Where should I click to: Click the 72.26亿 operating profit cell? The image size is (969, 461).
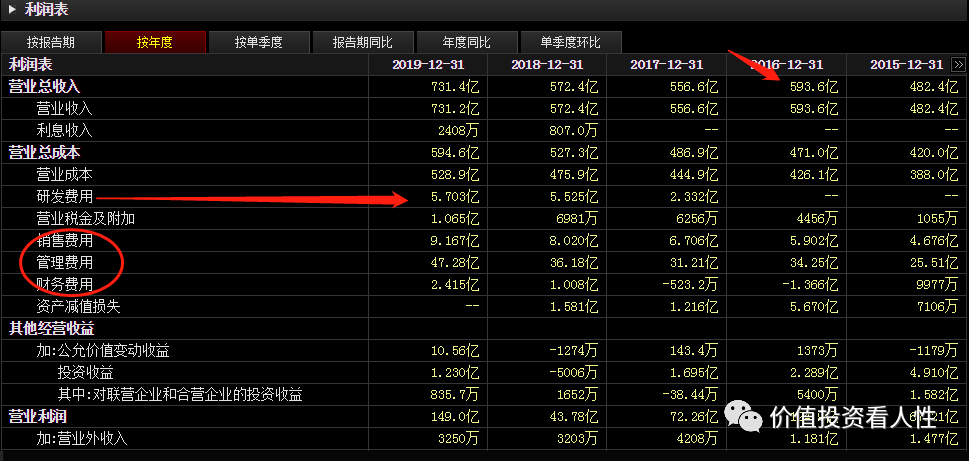[x=693, y=417]
